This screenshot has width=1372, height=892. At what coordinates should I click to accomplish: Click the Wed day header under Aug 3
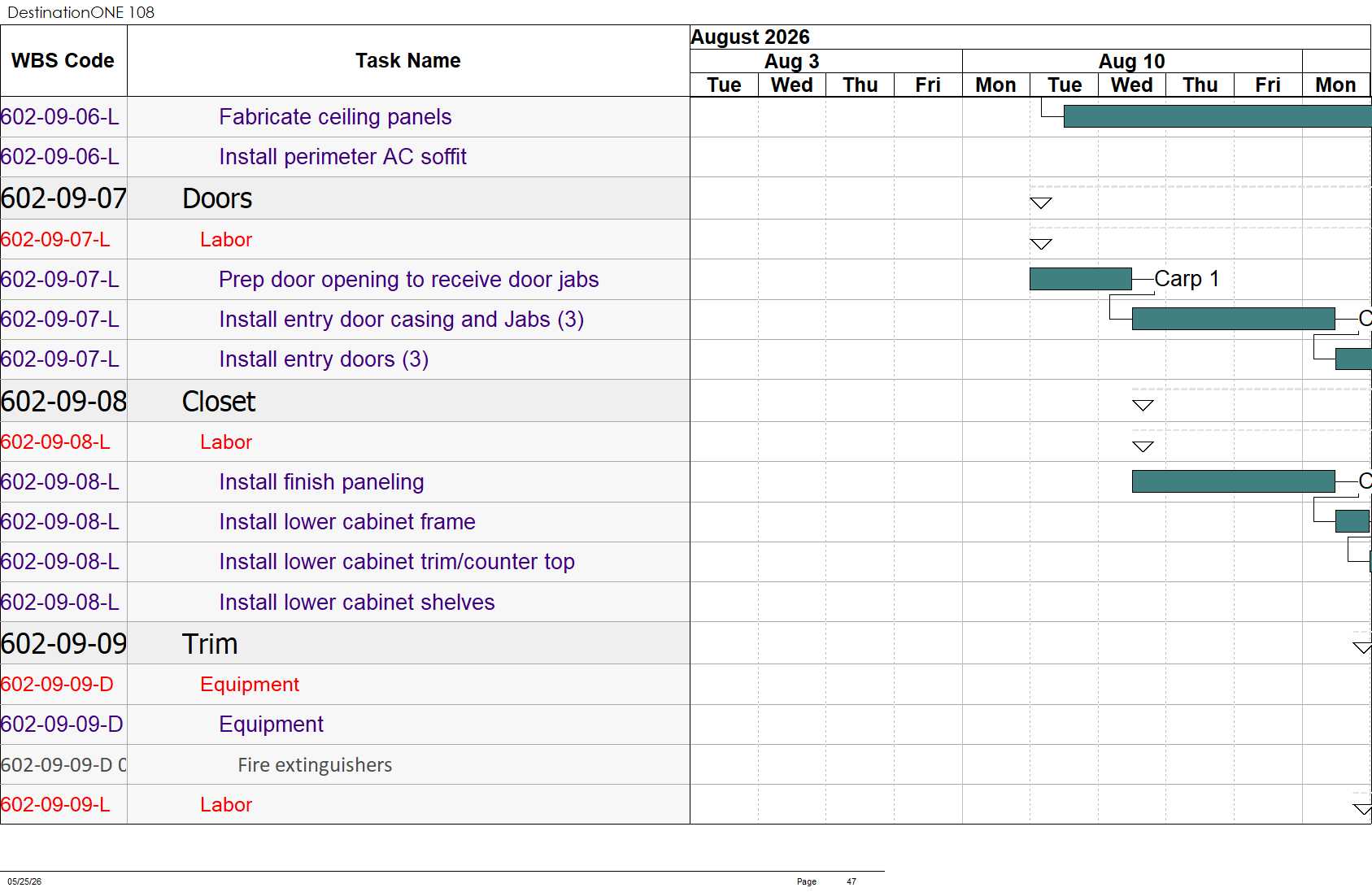[x=792, y=85]
